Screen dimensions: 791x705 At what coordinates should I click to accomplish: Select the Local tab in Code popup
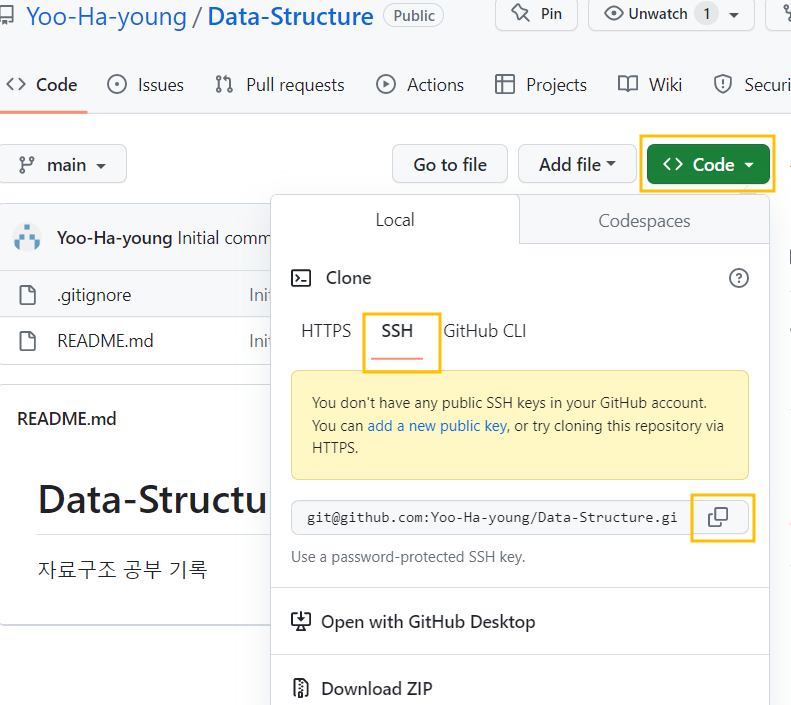click(x=395, y=220)
